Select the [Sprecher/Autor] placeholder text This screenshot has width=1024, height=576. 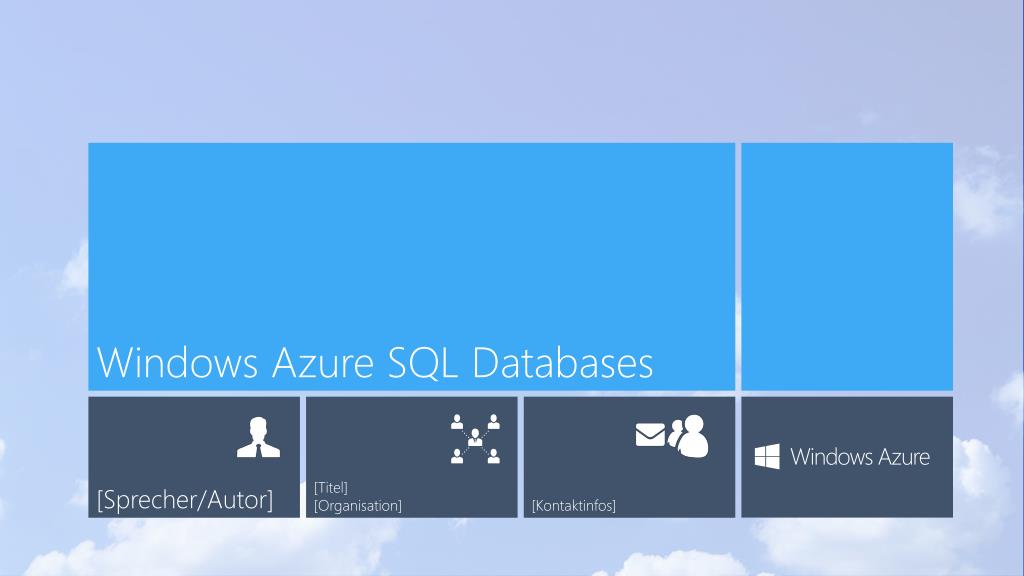coord(185,500)
